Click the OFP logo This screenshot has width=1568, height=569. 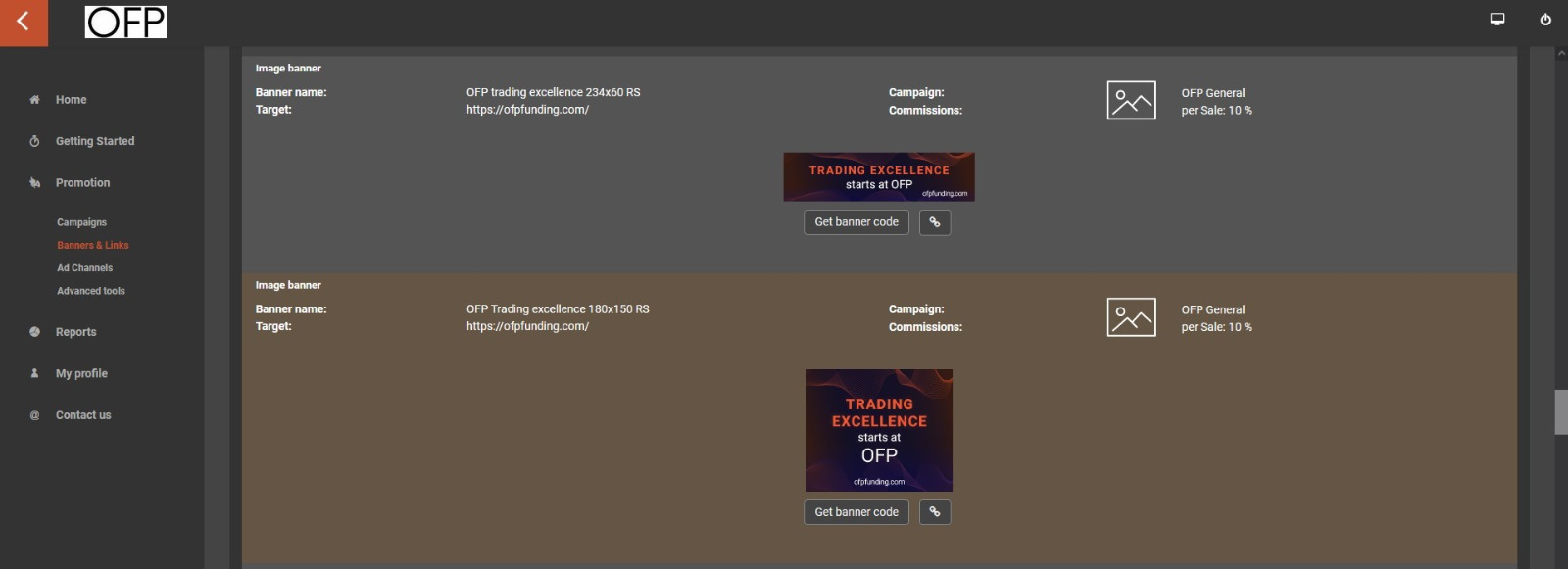[125, 23]
